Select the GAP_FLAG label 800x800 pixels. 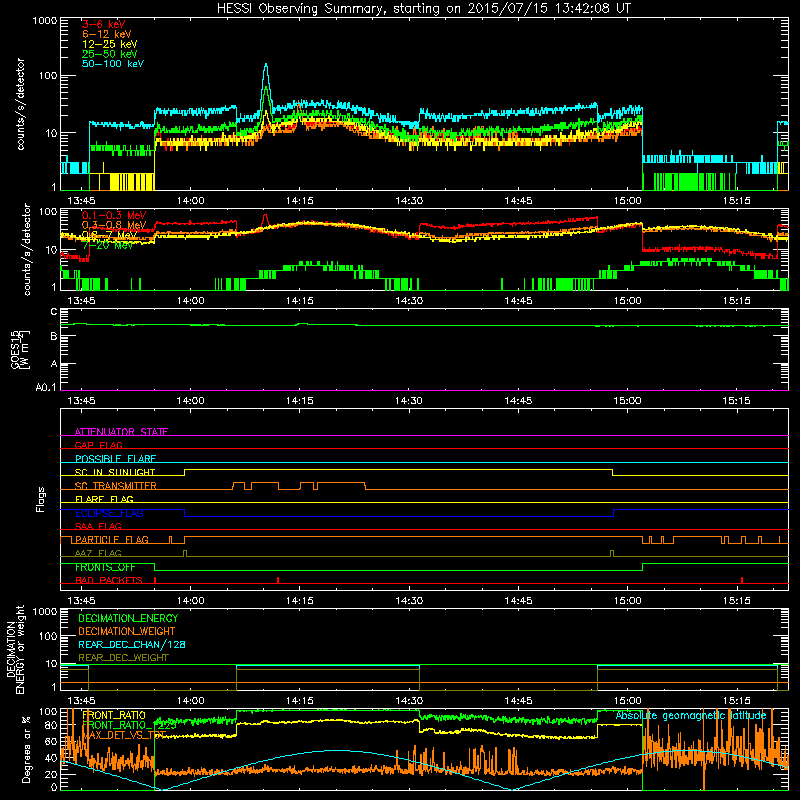tap(98, 445)
